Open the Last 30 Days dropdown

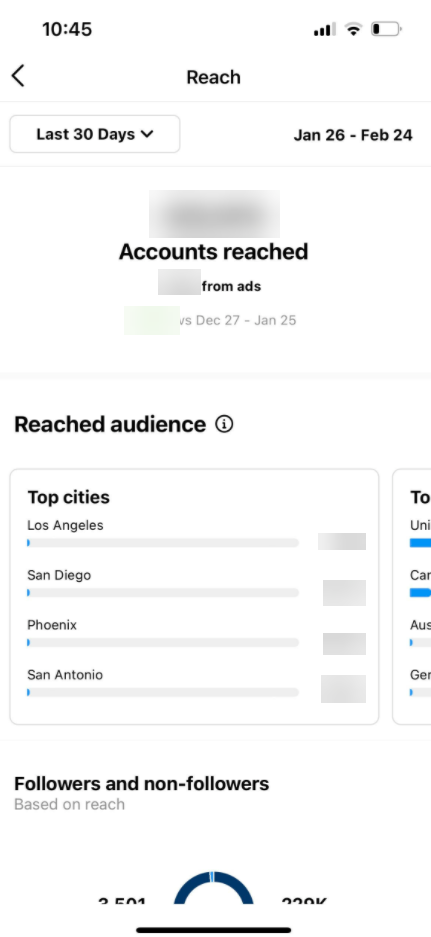click(94, 134)
